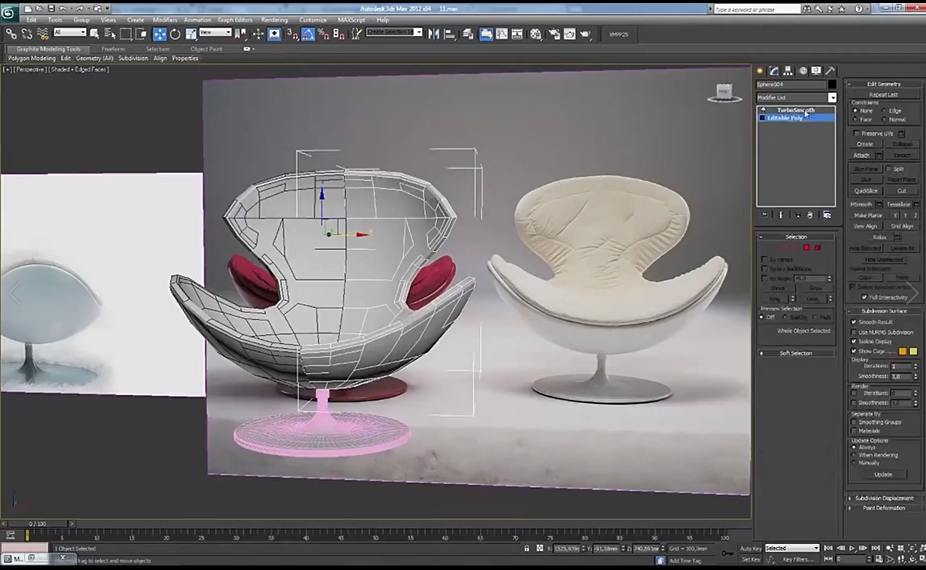
Task: Open the selection filter All dropdown
Action: (70, 32)
